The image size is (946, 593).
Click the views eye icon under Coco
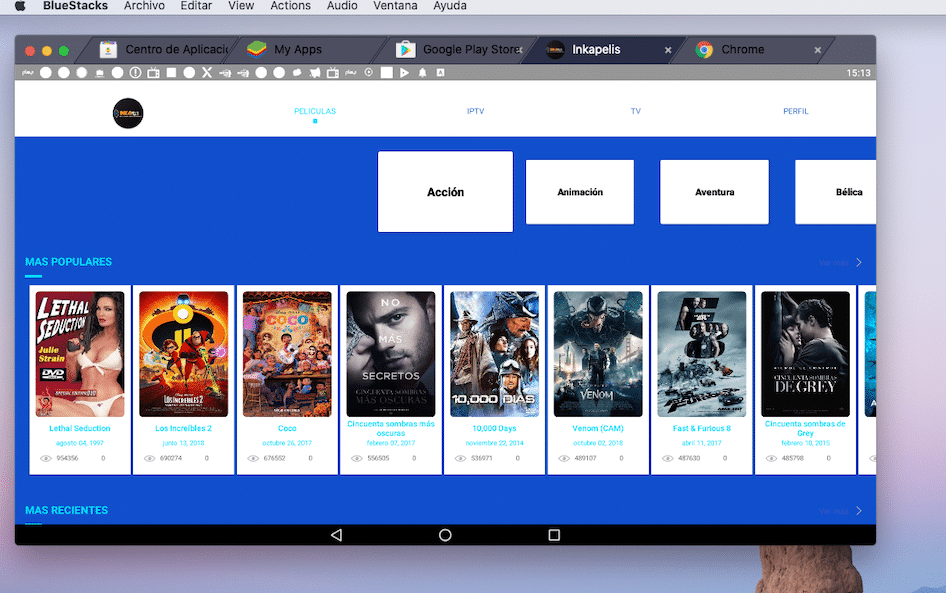click(x=253, y=458)
